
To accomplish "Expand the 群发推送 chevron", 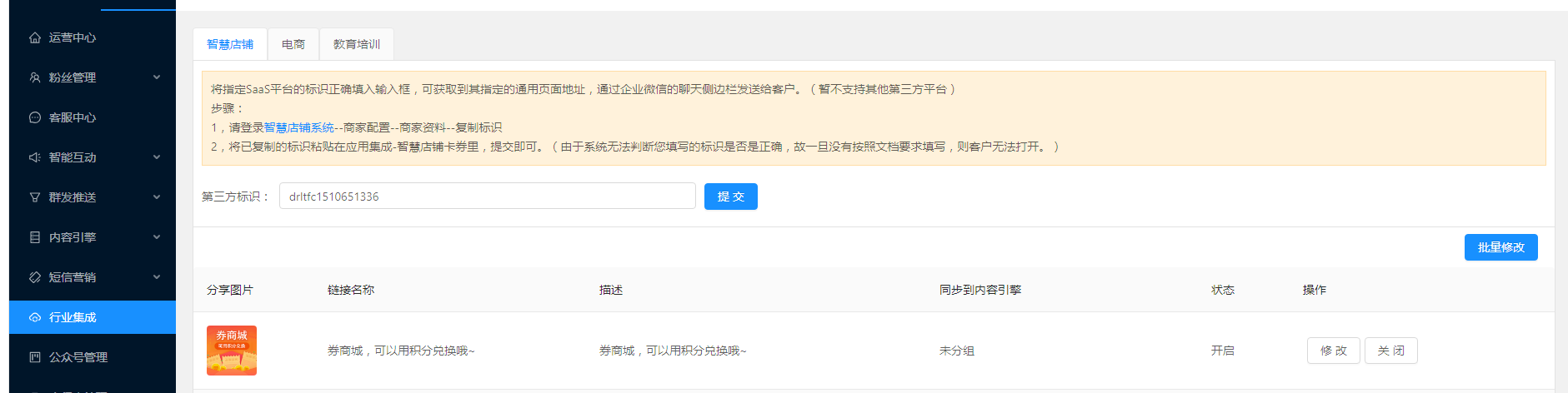I will point(157,197).
